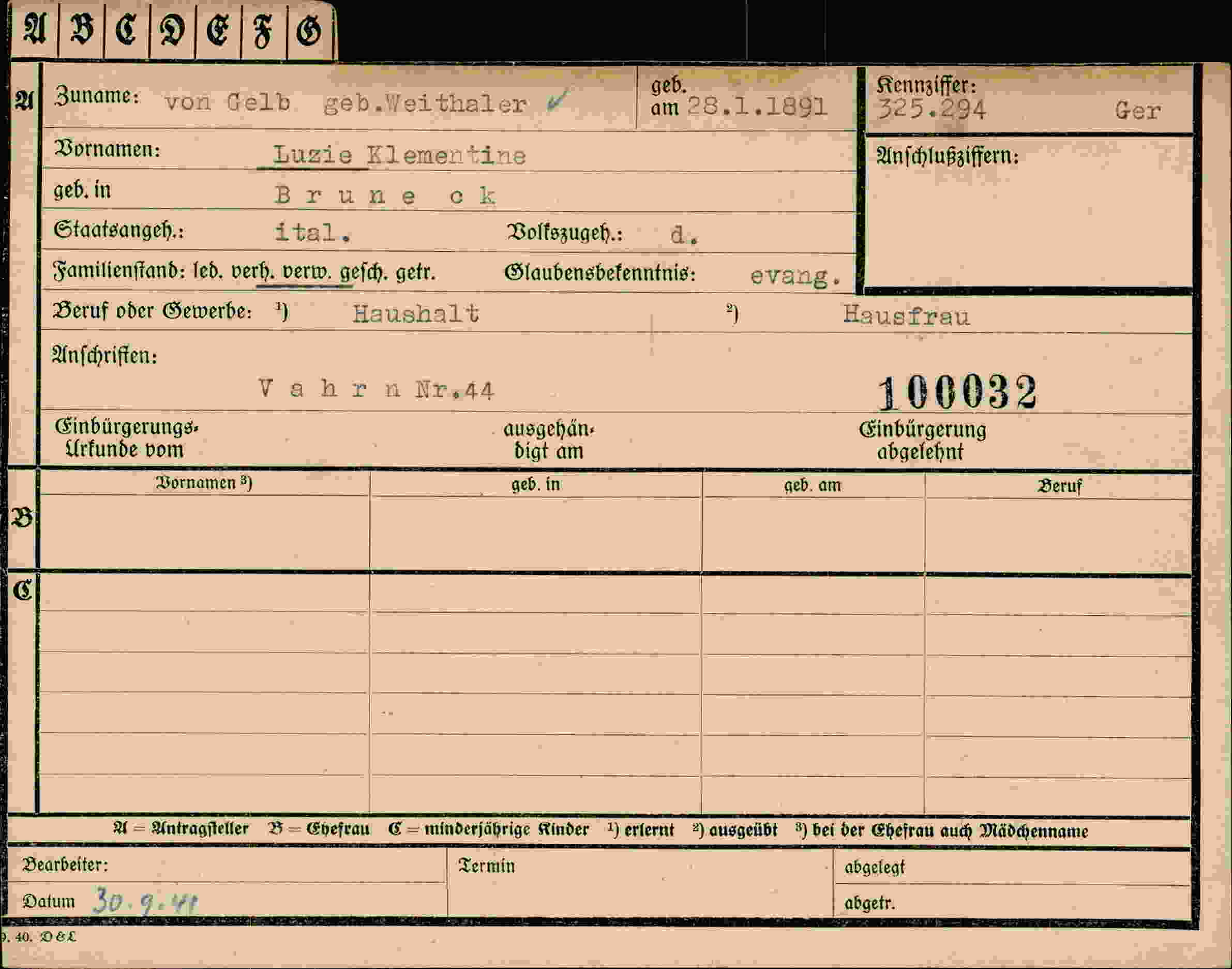Click section marker C on left margin

(x=23, y=591)
